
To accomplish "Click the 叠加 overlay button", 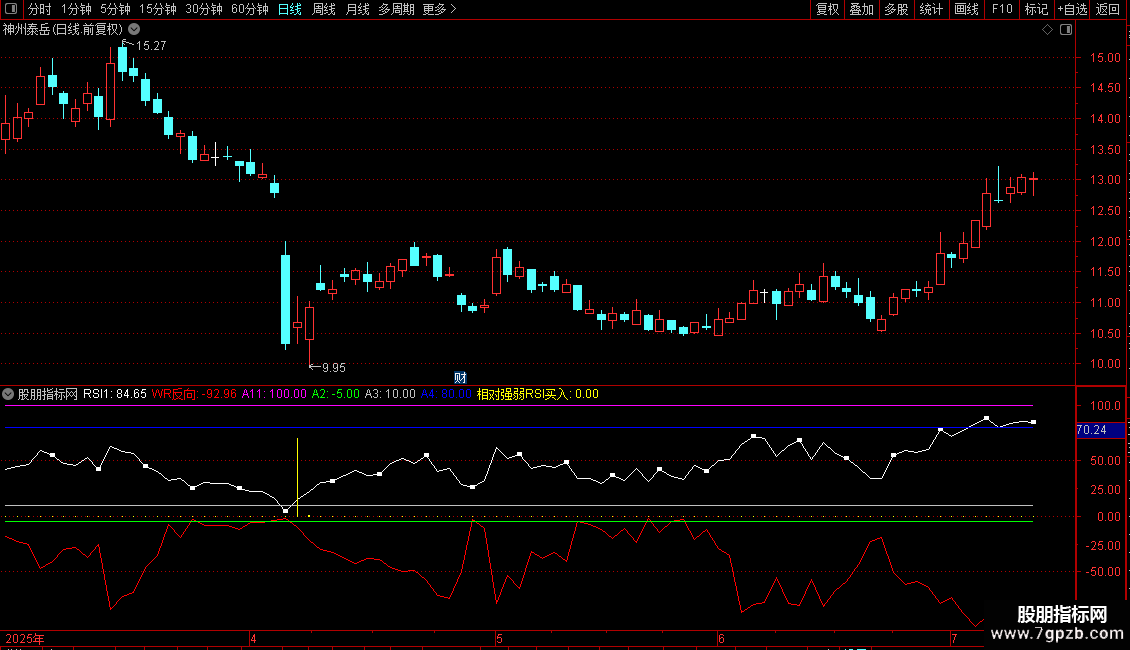I will pos(861,9).
